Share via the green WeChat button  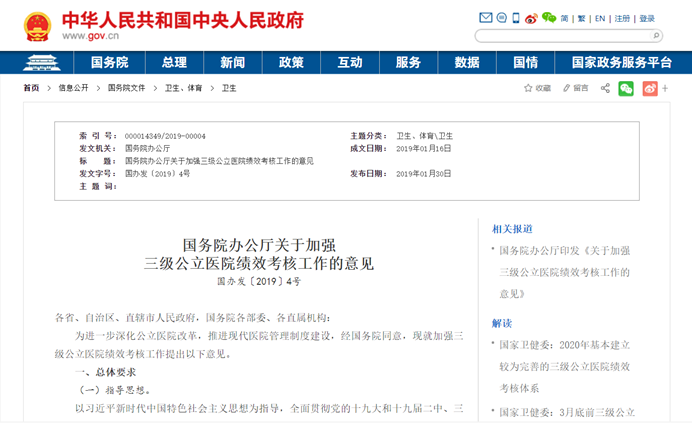pyautogui.click(x=626, y=88)
